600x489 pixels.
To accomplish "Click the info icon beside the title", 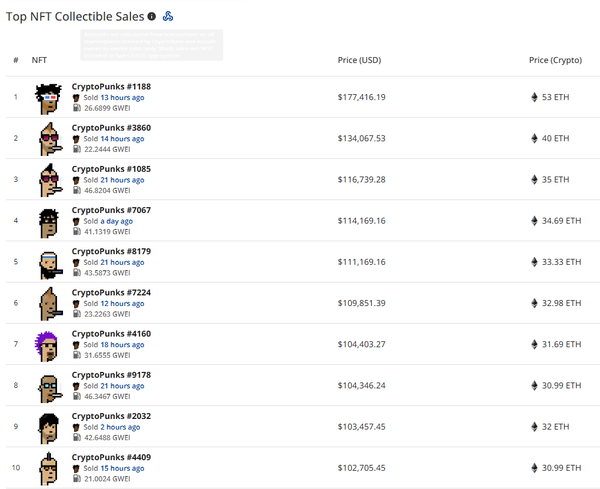I will [x=152, y=16].
